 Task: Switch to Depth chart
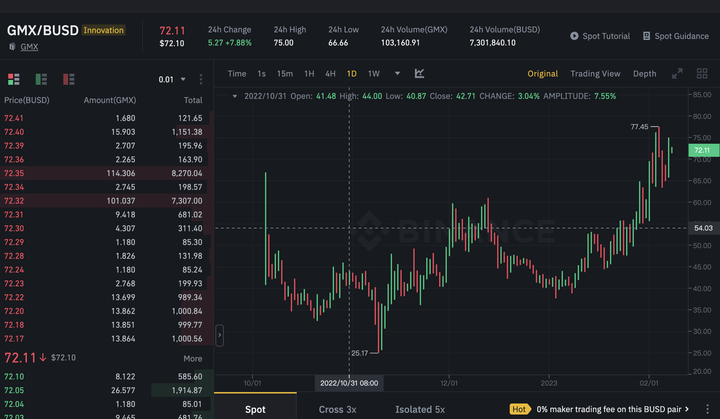coord(645,74)
